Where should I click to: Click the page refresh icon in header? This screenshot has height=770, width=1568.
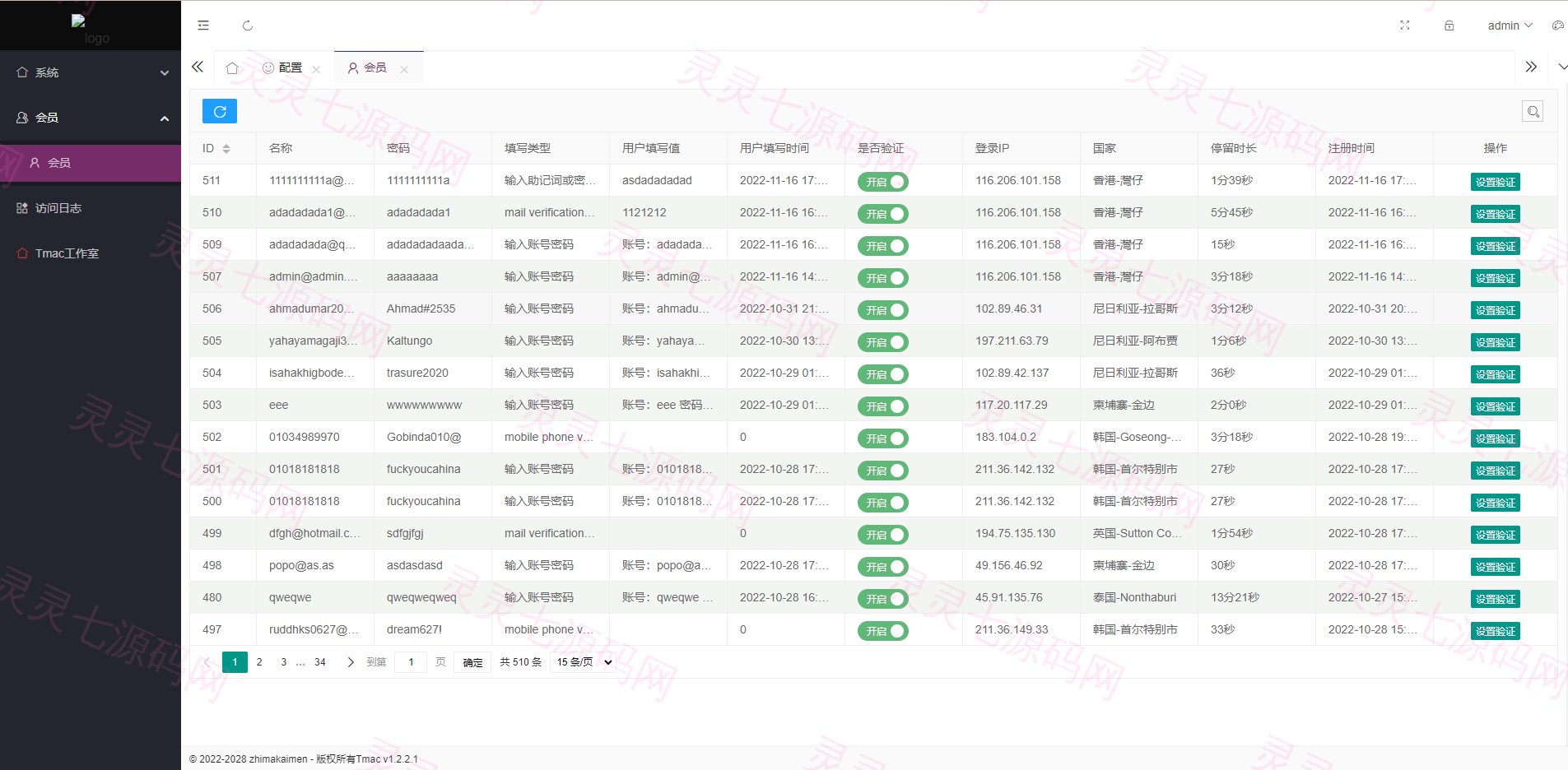[x=248, y=26]
